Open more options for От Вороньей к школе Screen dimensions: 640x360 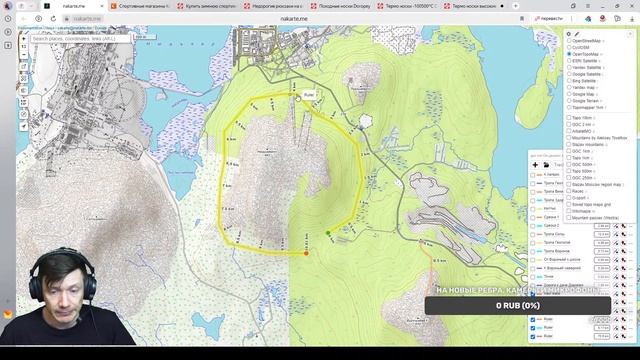click(x=631, y=260)
